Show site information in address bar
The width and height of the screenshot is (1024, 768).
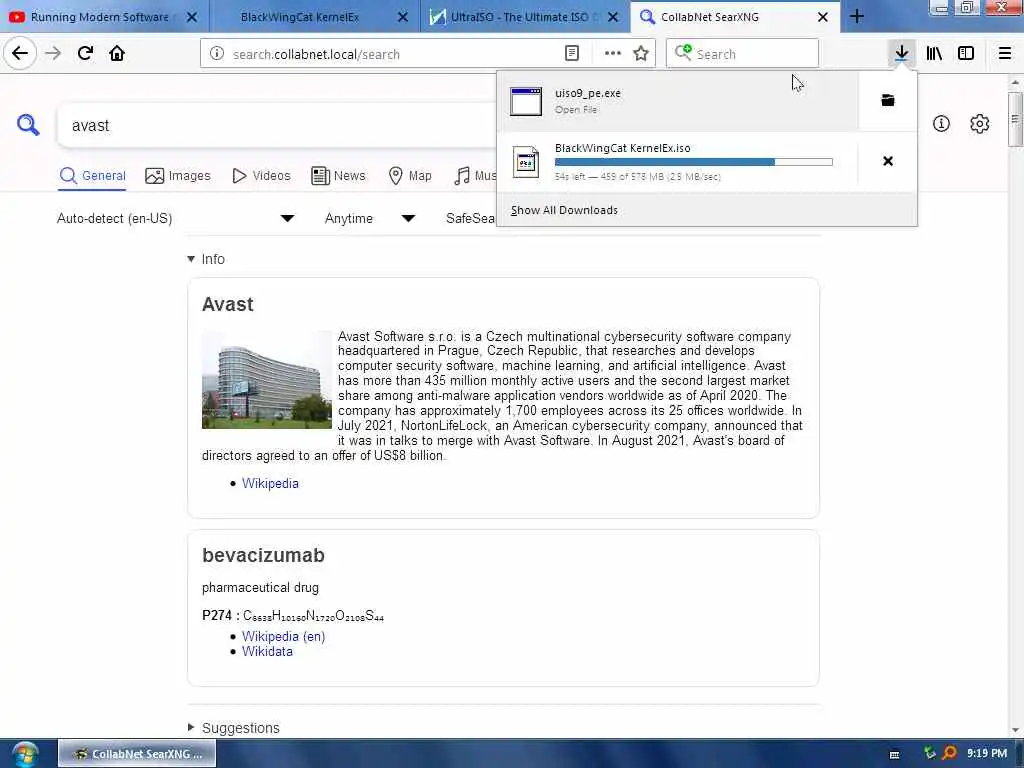pyautogui.click(x=217, y=54)
